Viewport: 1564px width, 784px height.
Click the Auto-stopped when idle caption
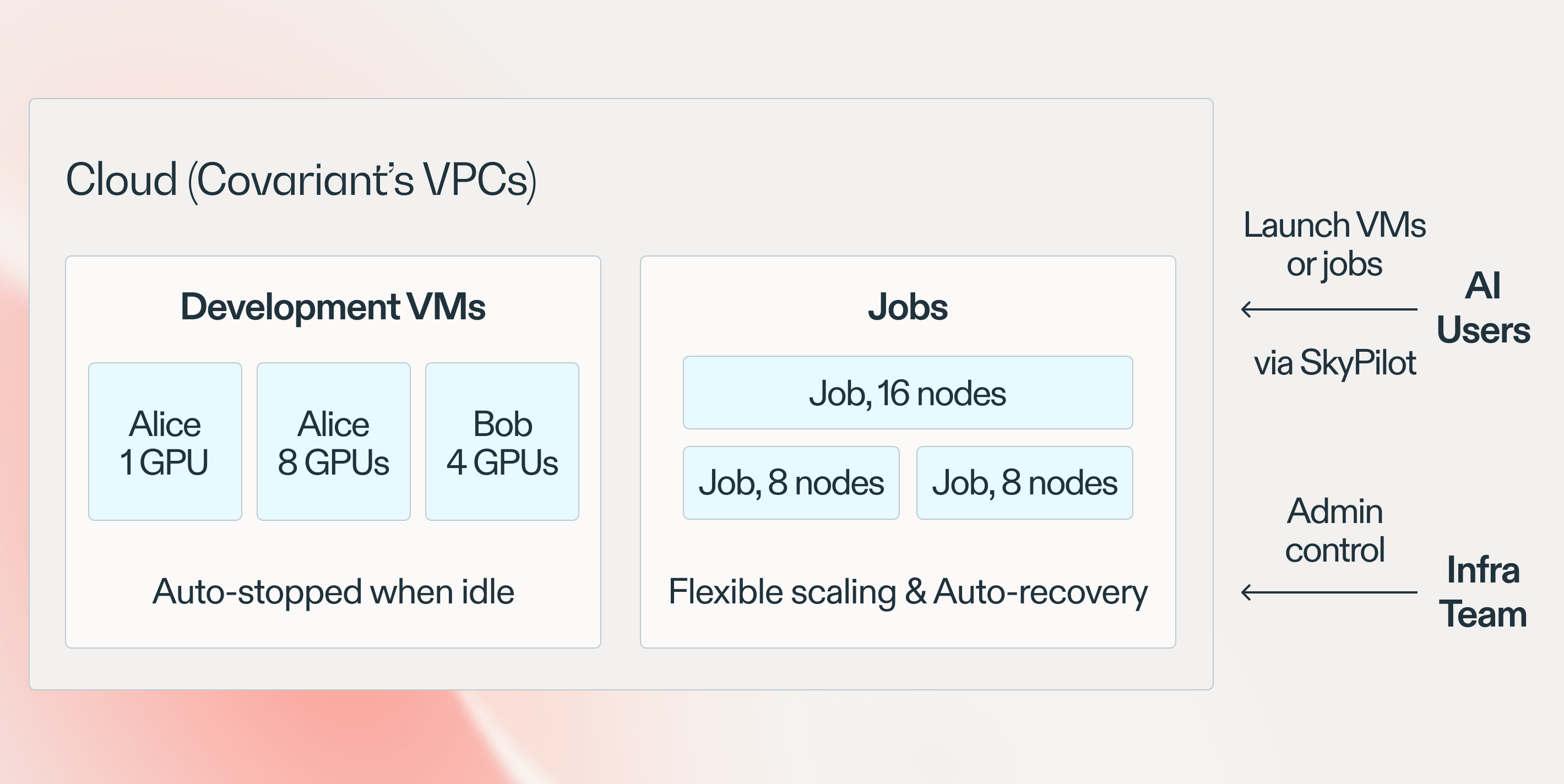pos(333,592)
